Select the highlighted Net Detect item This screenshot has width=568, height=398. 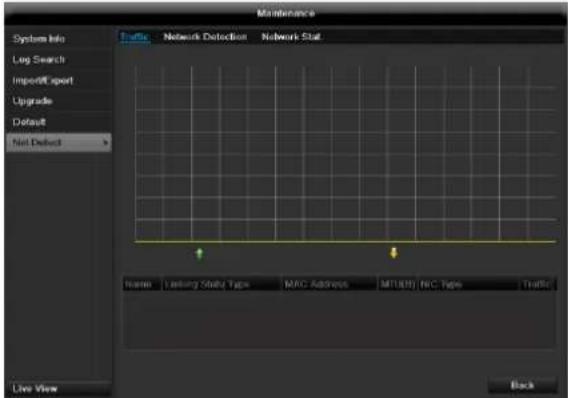59,142
